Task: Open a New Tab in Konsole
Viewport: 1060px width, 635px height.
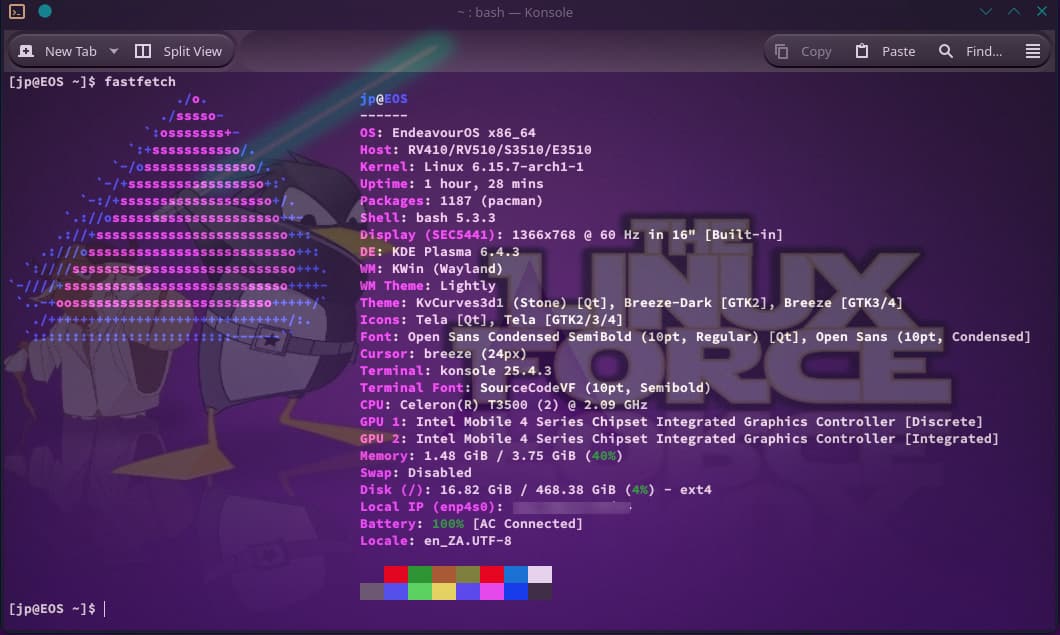Action: tap(57, 51)
